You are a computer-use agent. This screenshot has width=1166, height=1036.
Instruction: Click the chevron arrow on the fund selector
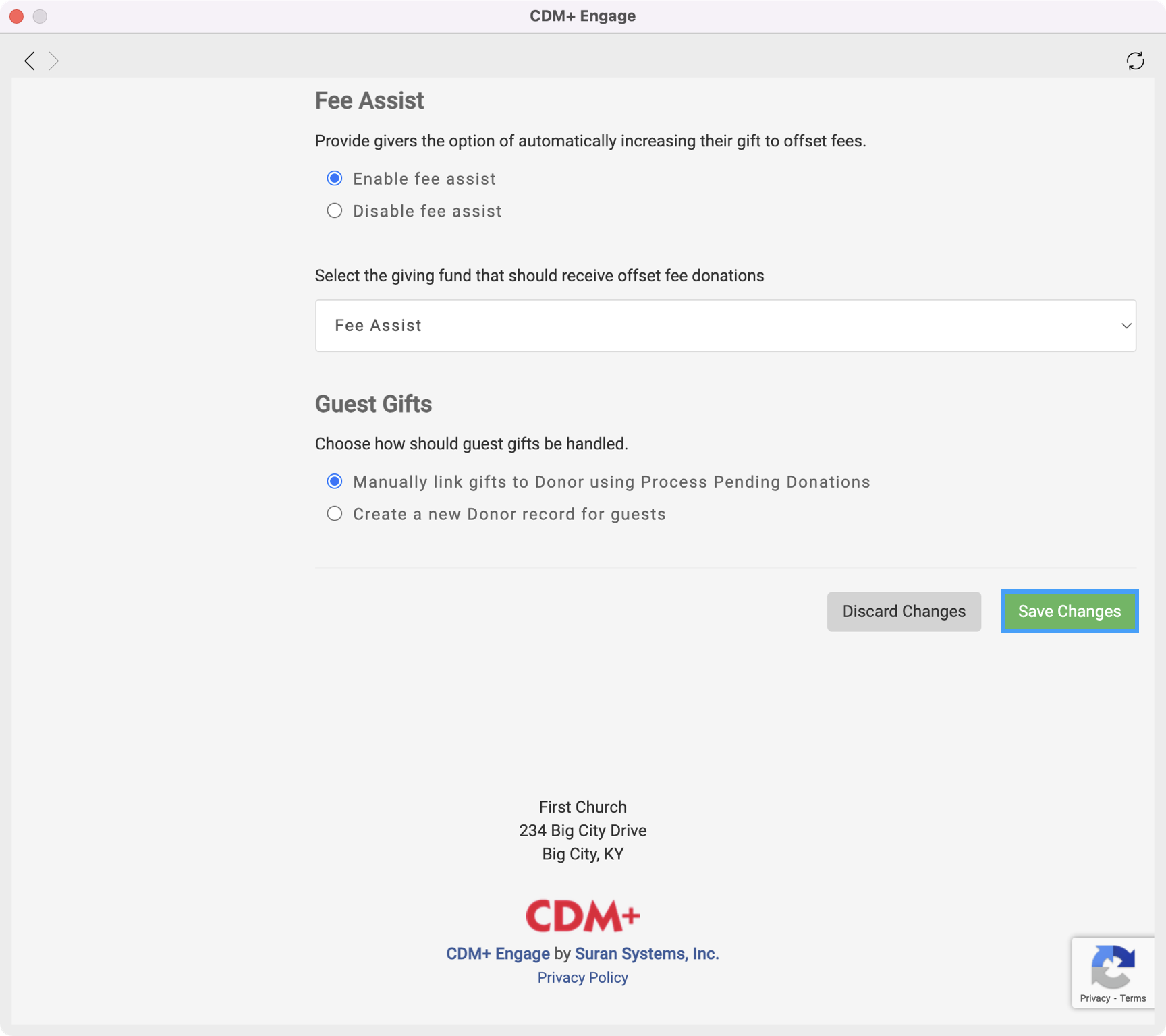click(x=1126, y=326)
